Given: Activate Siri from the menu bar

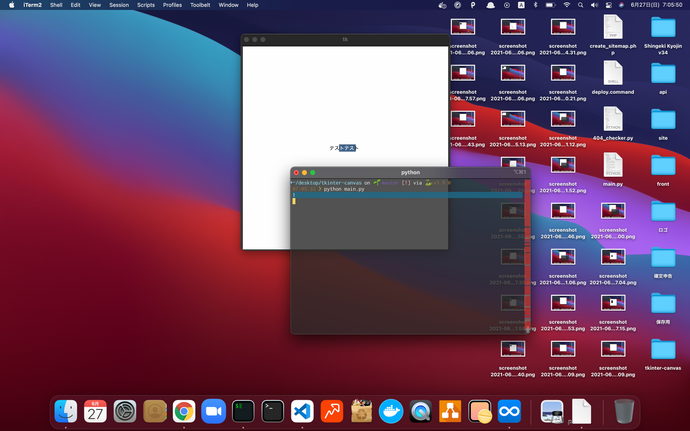Looking at the screenshot, I should [x=621, y=5].
